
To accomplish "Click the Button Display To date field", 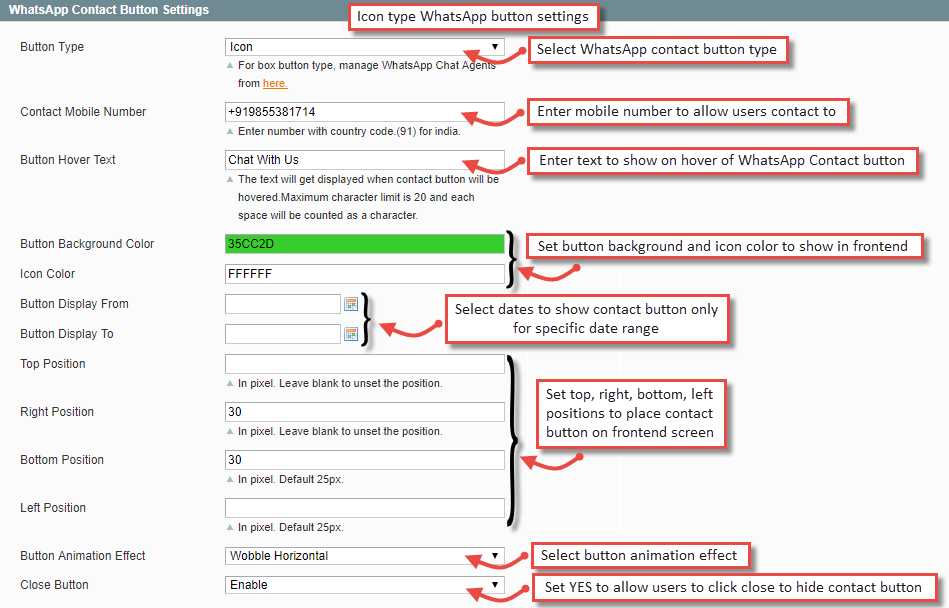I will click(x=283, y=334).
